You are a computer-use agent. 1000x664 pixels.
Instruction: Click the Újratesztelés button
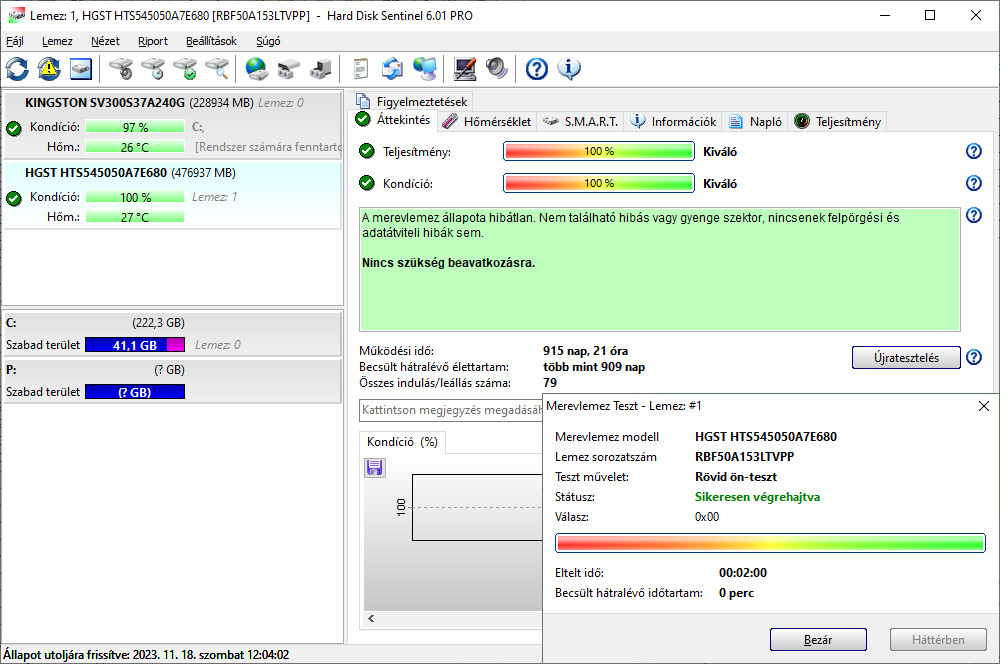906,357
